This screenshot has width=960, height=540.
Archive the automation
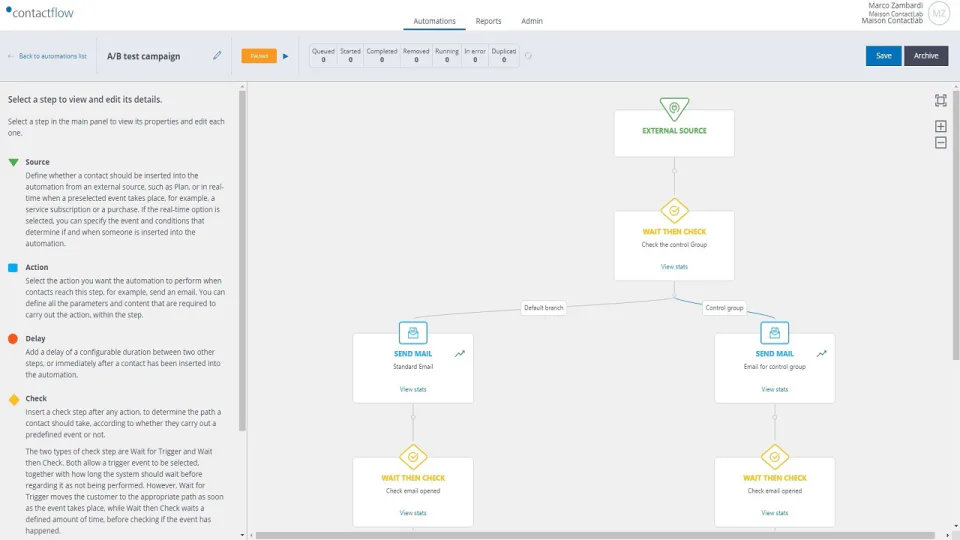pos(926,56)
